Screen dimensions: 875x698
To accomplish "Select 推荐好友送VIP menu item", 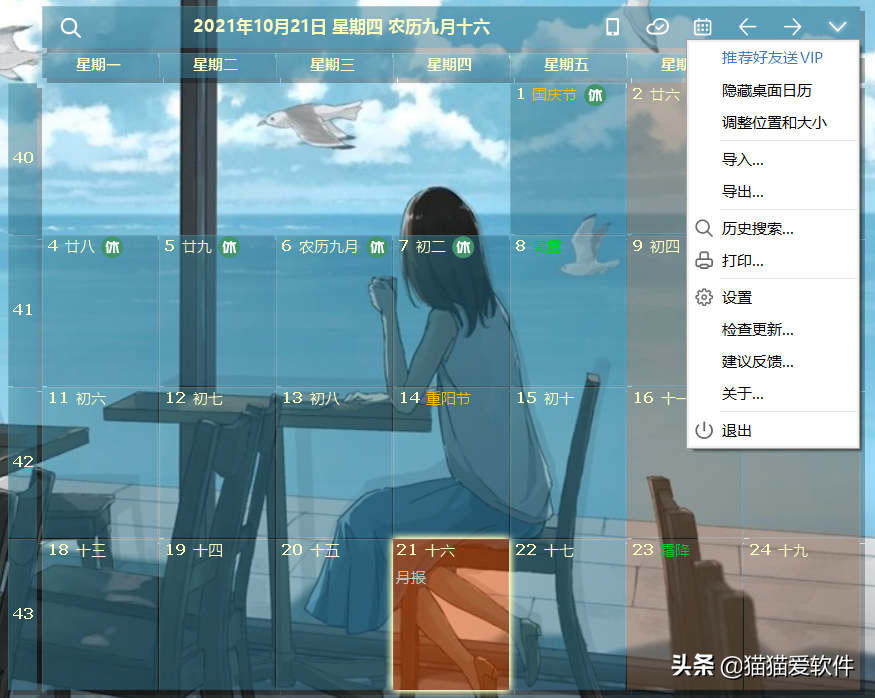I will pyautogui.click(x=772, y=58).
